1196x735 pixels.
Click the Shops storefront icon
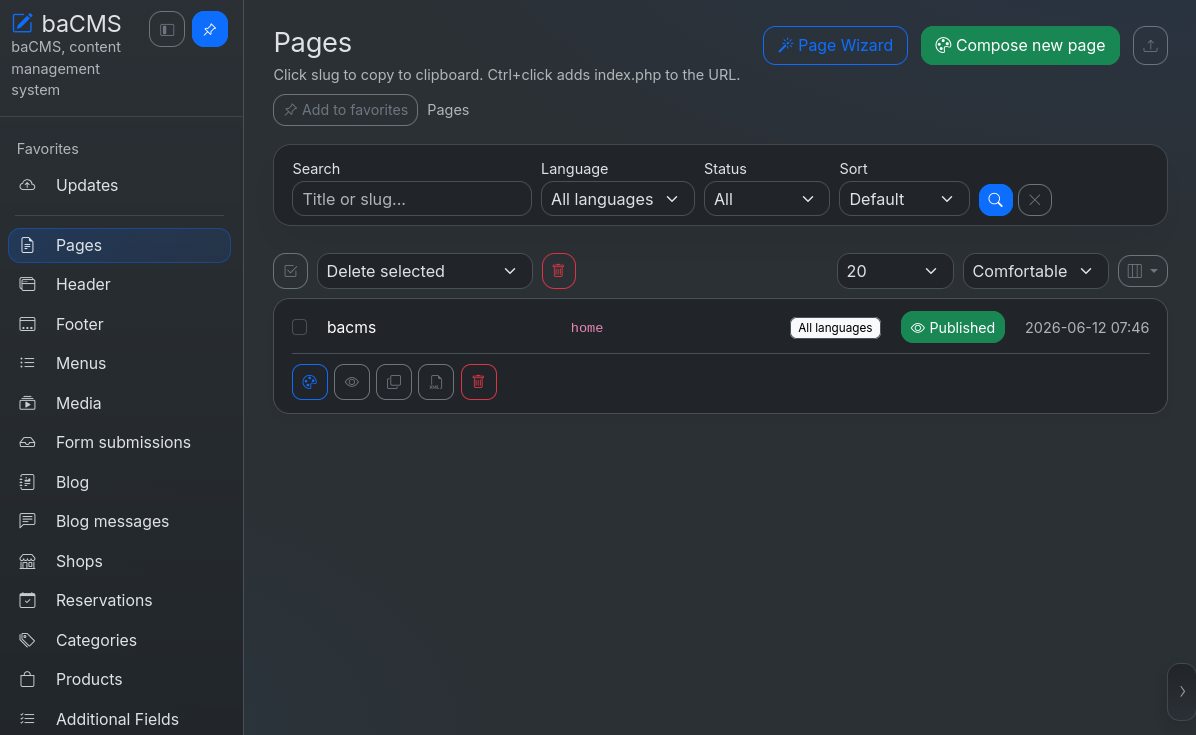click(27, 561)
